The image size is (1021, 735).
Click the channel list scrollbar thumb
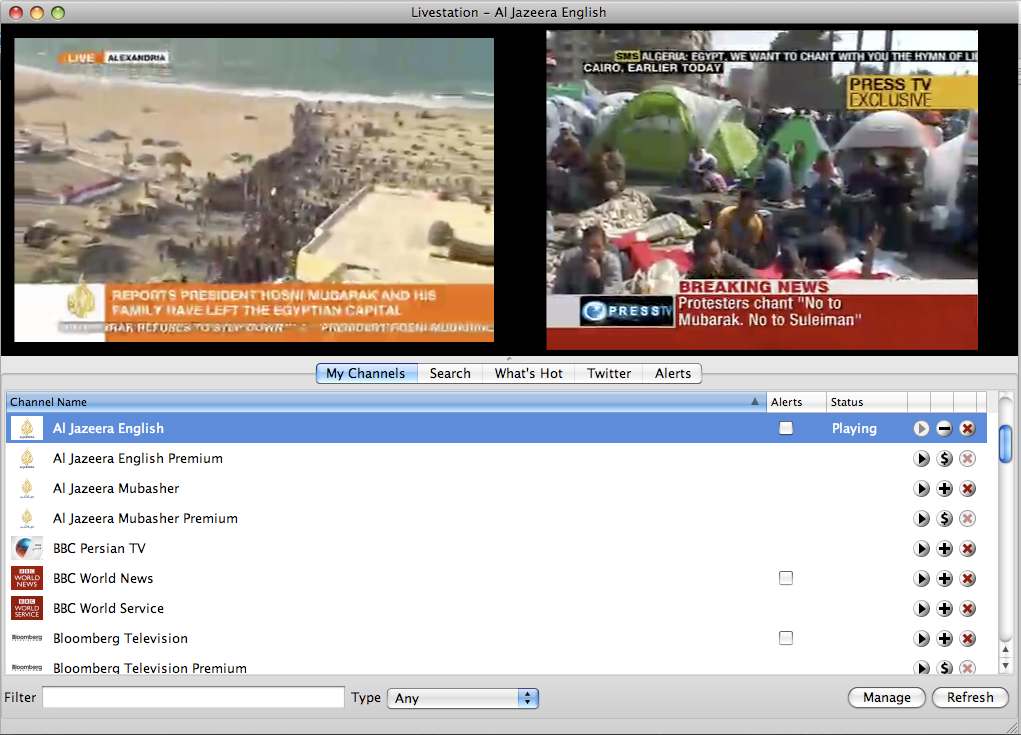pyautogui.click(x=1005, y=444)
